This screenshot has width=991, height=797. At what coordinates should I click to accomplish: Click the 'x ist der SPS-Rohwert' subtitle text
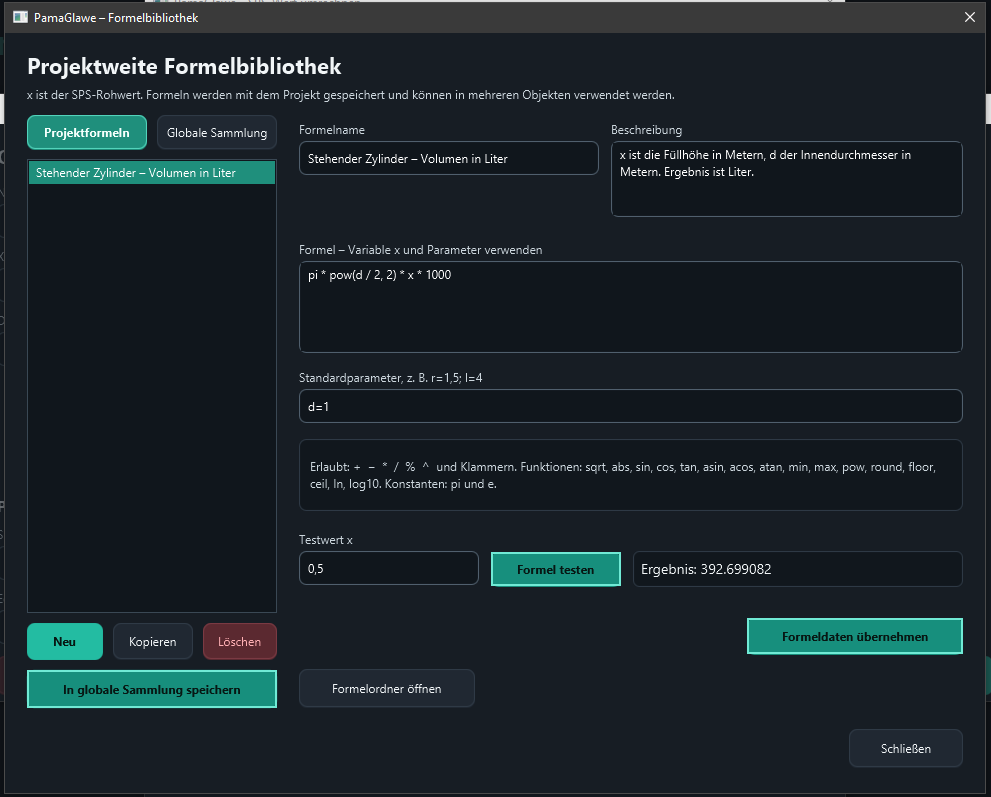point(351,95)
